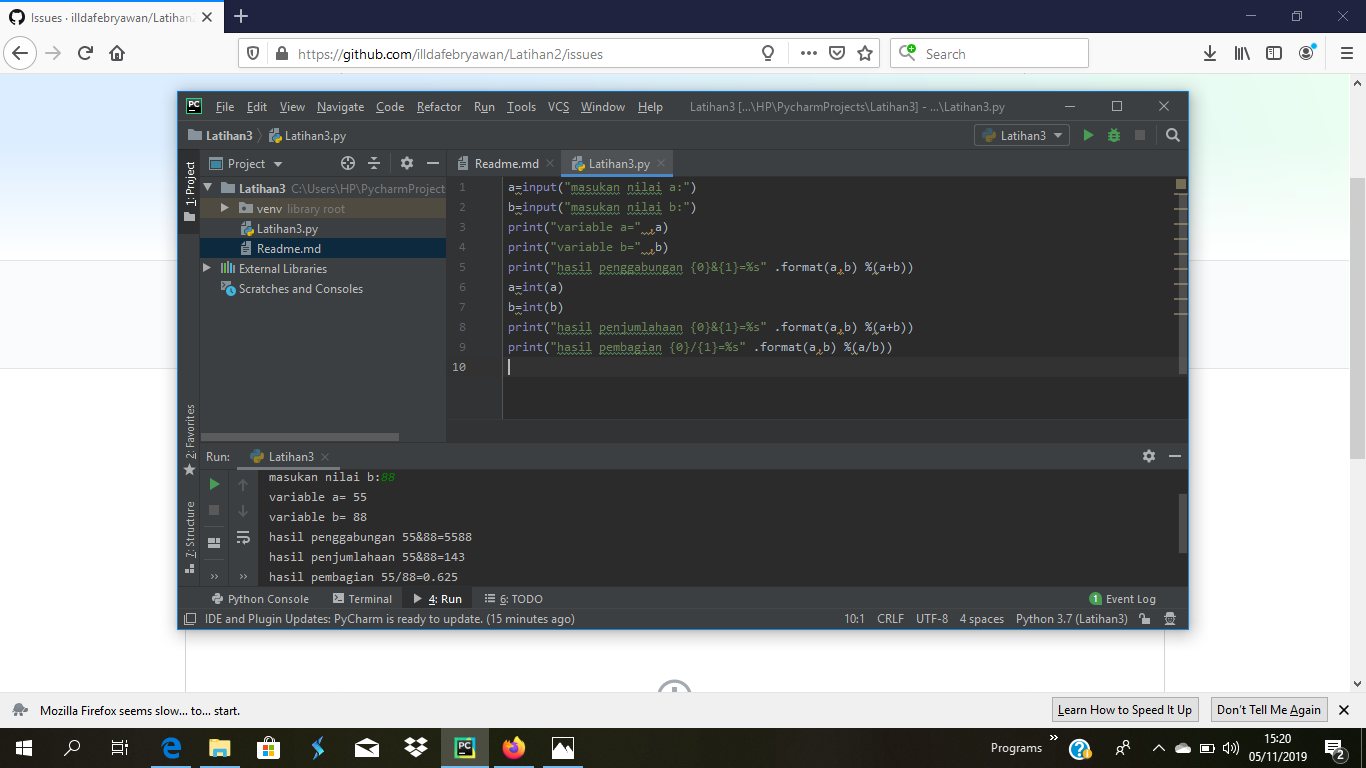This screenshot has width=1366, height=768.
Task: Dismiss the Firefox slow-start notification
Action: point(1344,710)
